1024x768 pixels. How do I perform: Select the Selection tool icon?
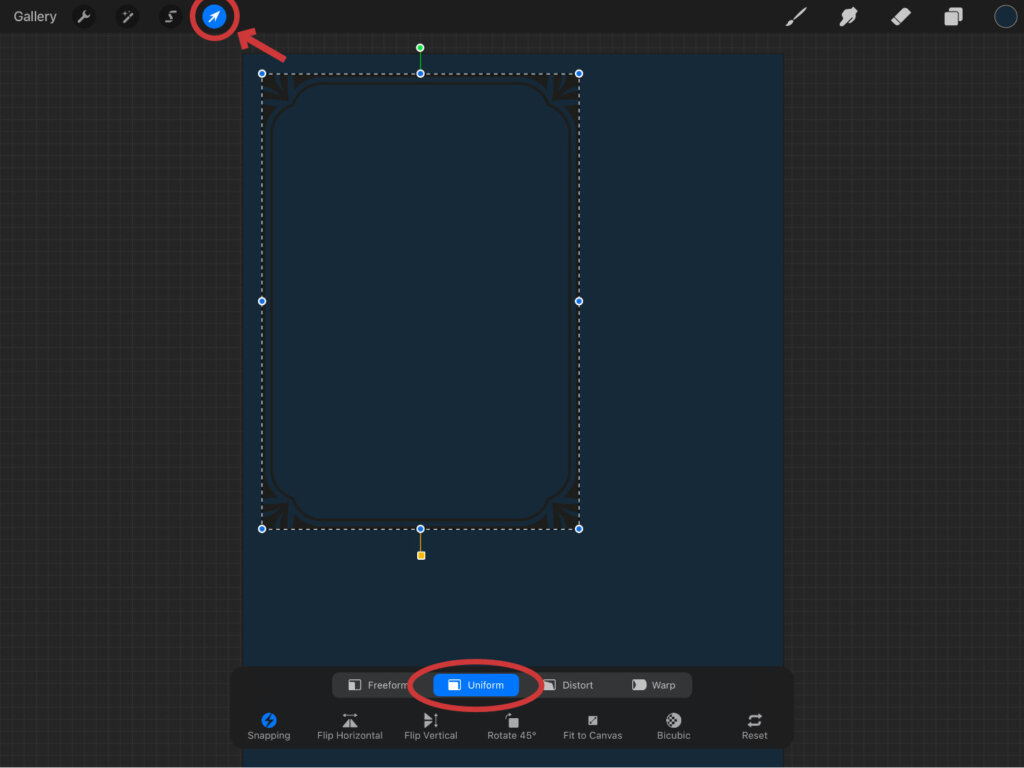tap(171, 17)
